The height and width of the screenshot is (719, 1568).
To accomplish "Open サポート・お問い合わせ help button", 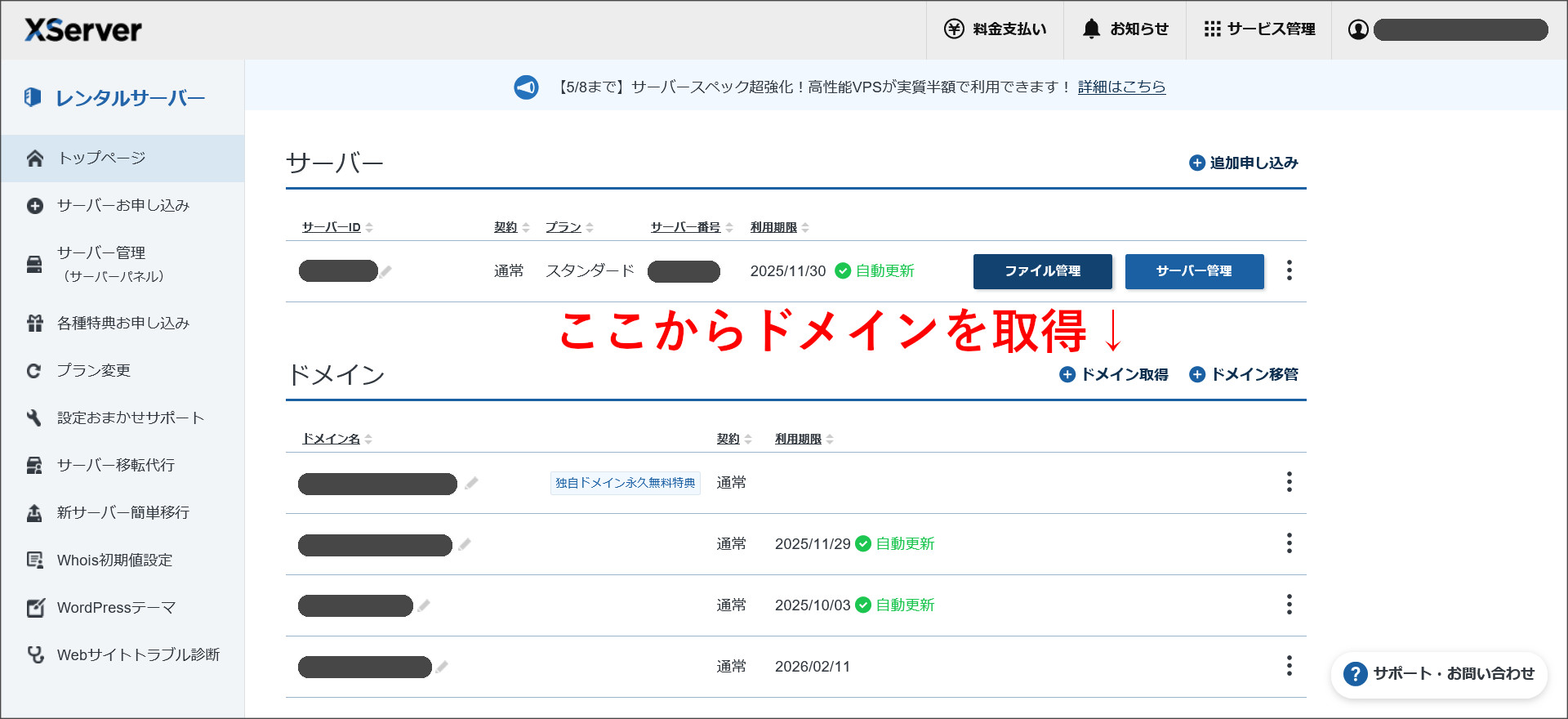I will point(1439,674).
